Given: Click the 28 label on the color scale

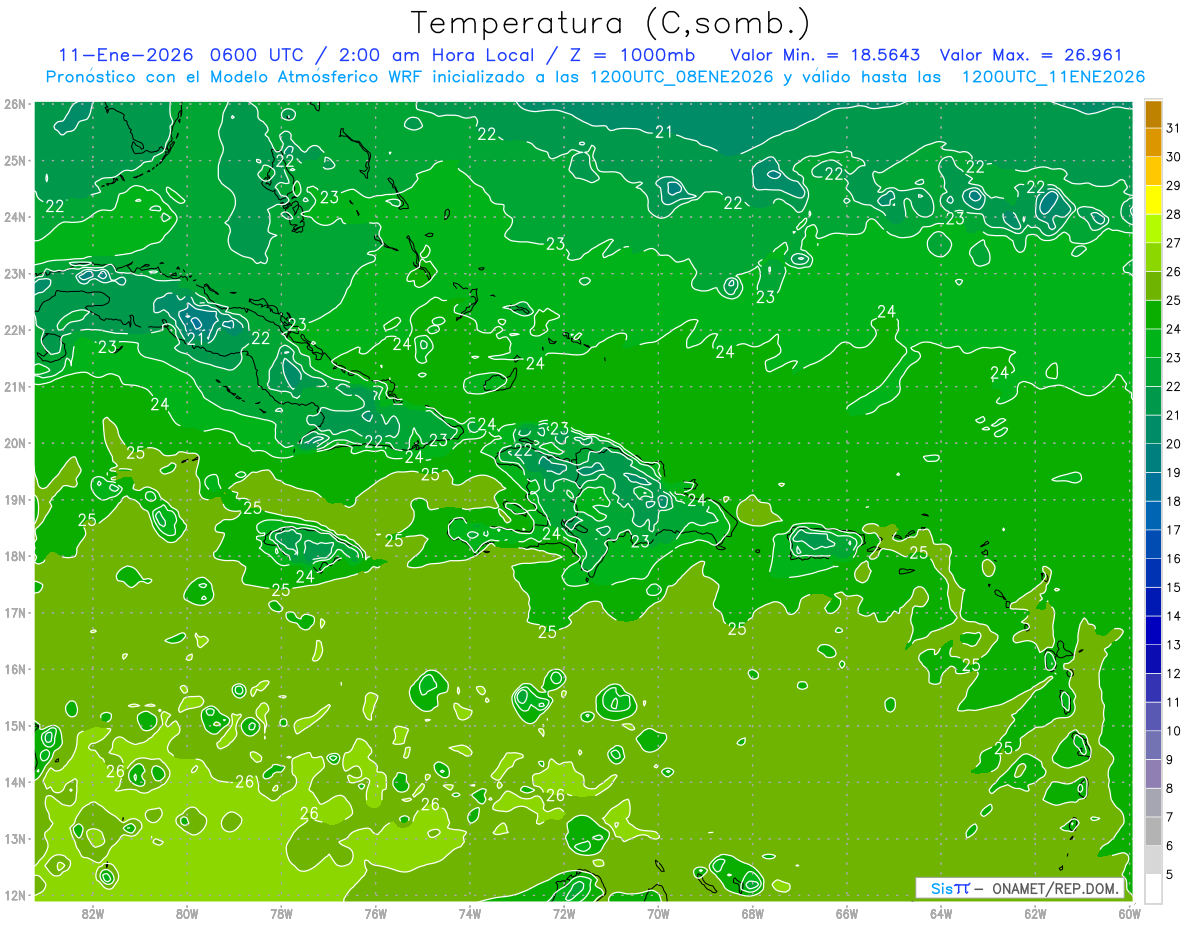Looking at the screenshot, I should tap(1173, 215).
